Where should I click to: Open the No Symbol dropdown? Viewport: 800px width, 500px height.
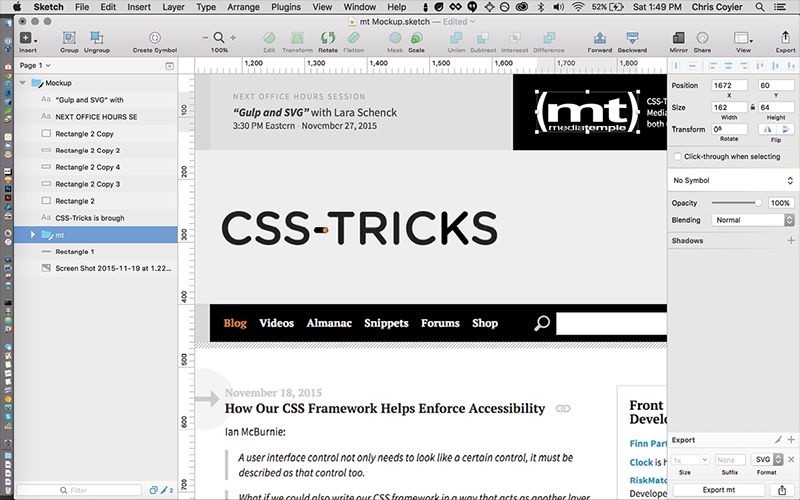733,181
